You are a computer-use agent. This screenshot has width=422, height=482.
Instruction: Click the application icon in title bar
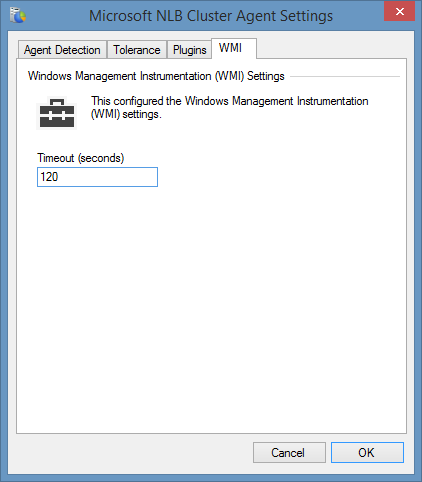pos(18,16)
